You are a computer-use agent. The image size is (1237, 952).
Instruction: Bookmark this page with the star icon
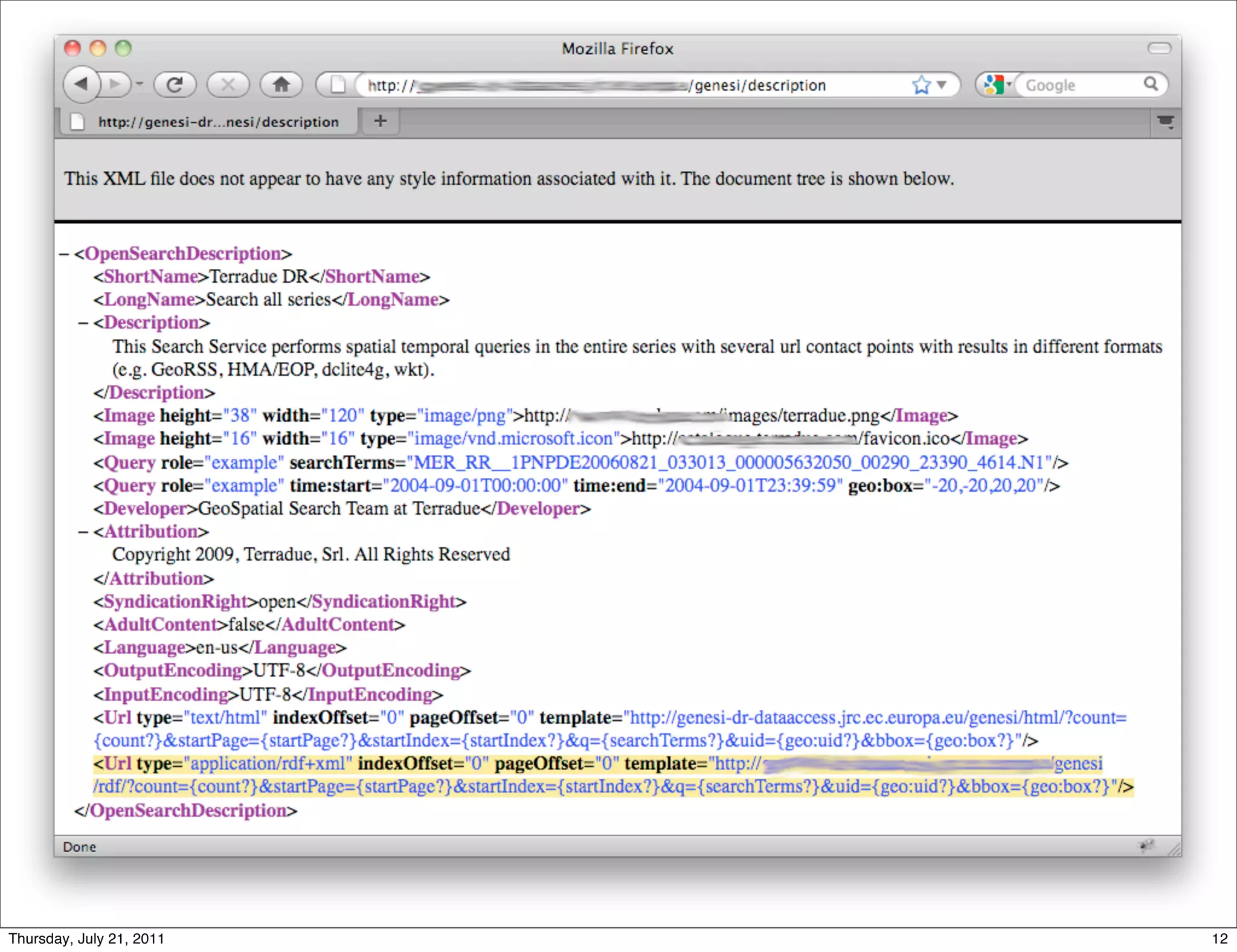pos(921,85)
